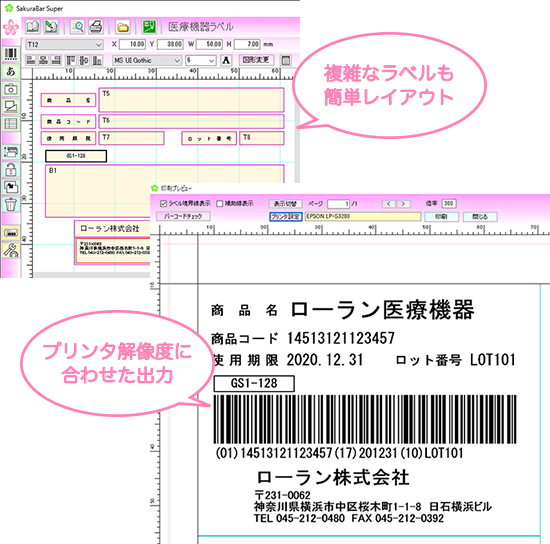Click the 図形変更 button

point(256,60)
